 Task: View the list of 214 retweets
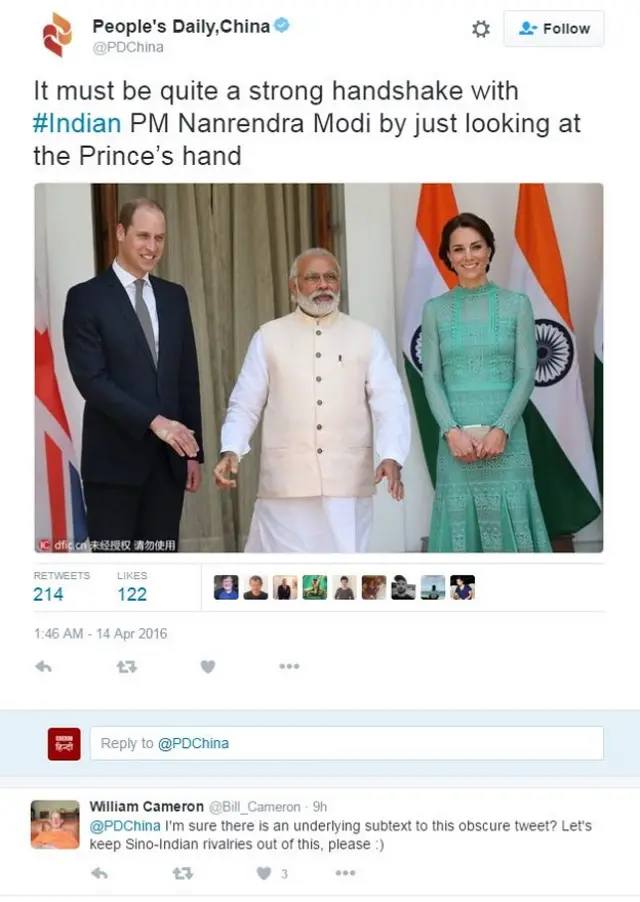coord(62,587)
